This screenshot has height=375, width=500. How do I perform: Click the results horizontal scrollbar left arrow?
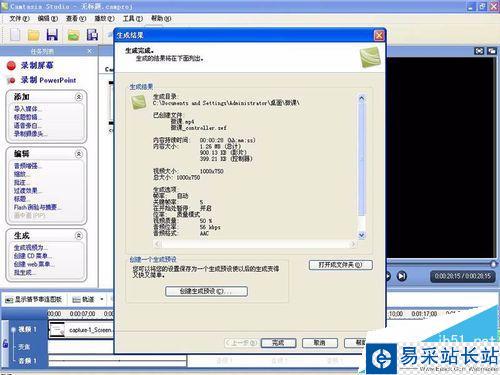click(x=157, y=244)
